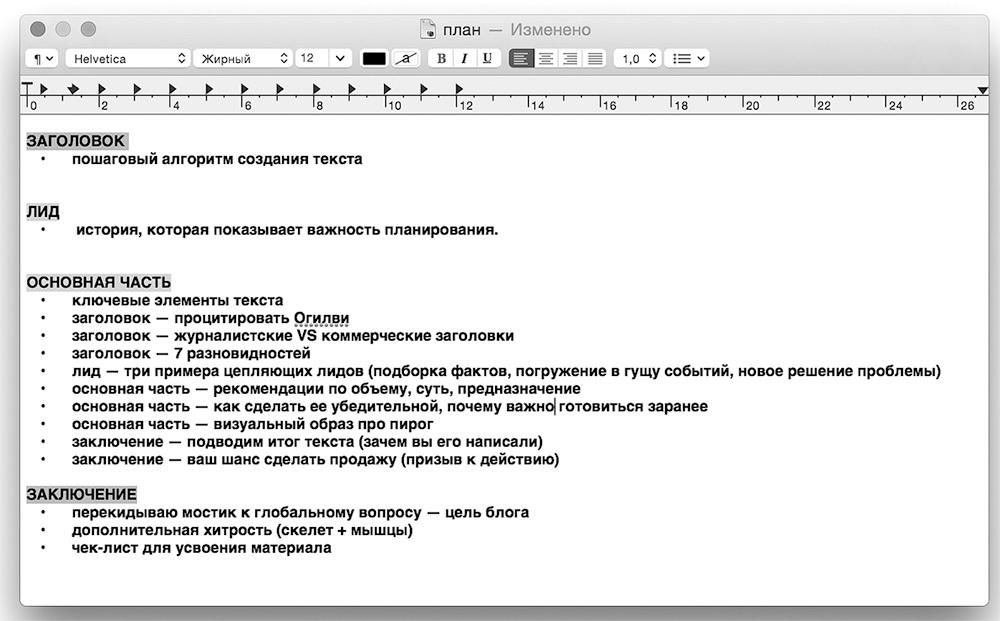The width and height of the screenshot is (1000, 621).
Task: Open the Helvetica font family dropdown
Action: (x=127, y=59)
